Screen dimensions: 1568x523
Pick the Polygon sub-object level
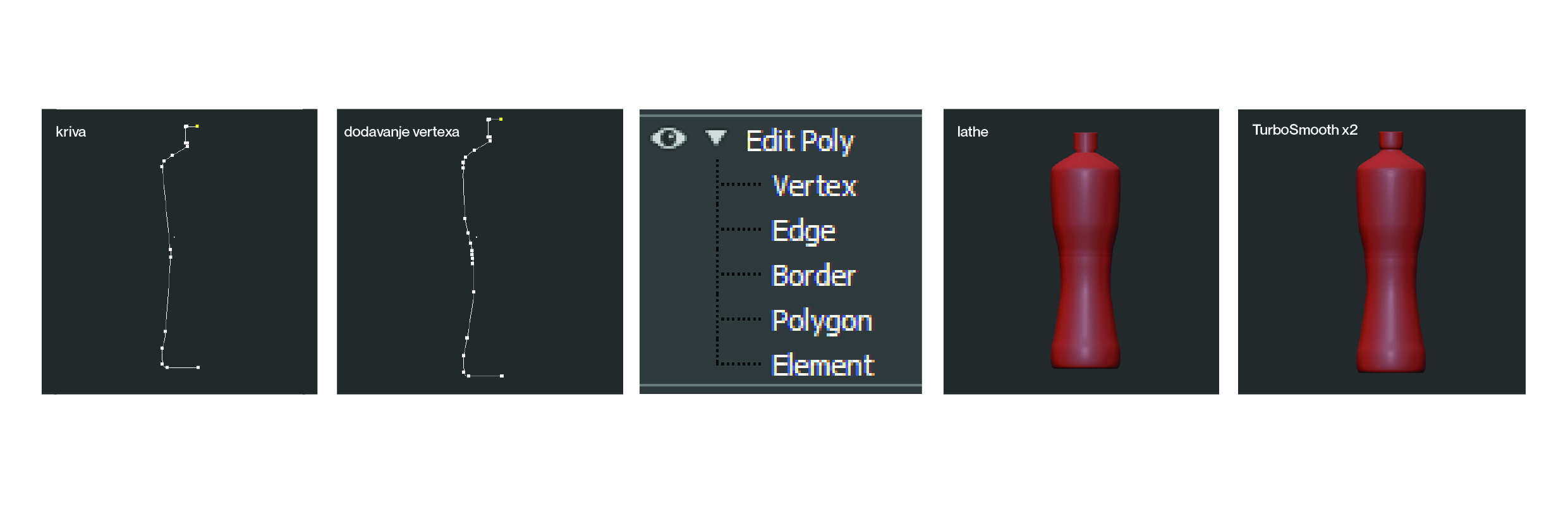pos(822,321)
